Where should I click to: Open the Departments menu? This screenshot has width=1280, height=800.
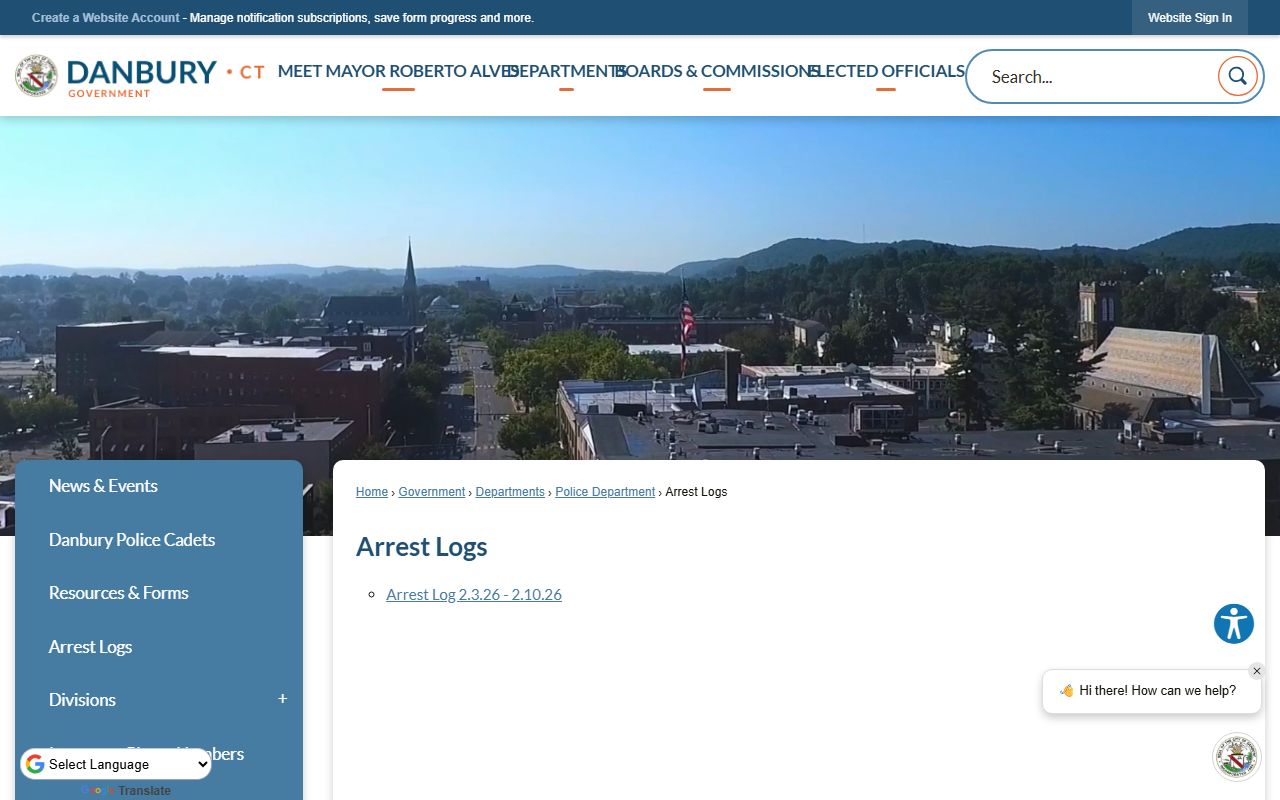(566, 71)
